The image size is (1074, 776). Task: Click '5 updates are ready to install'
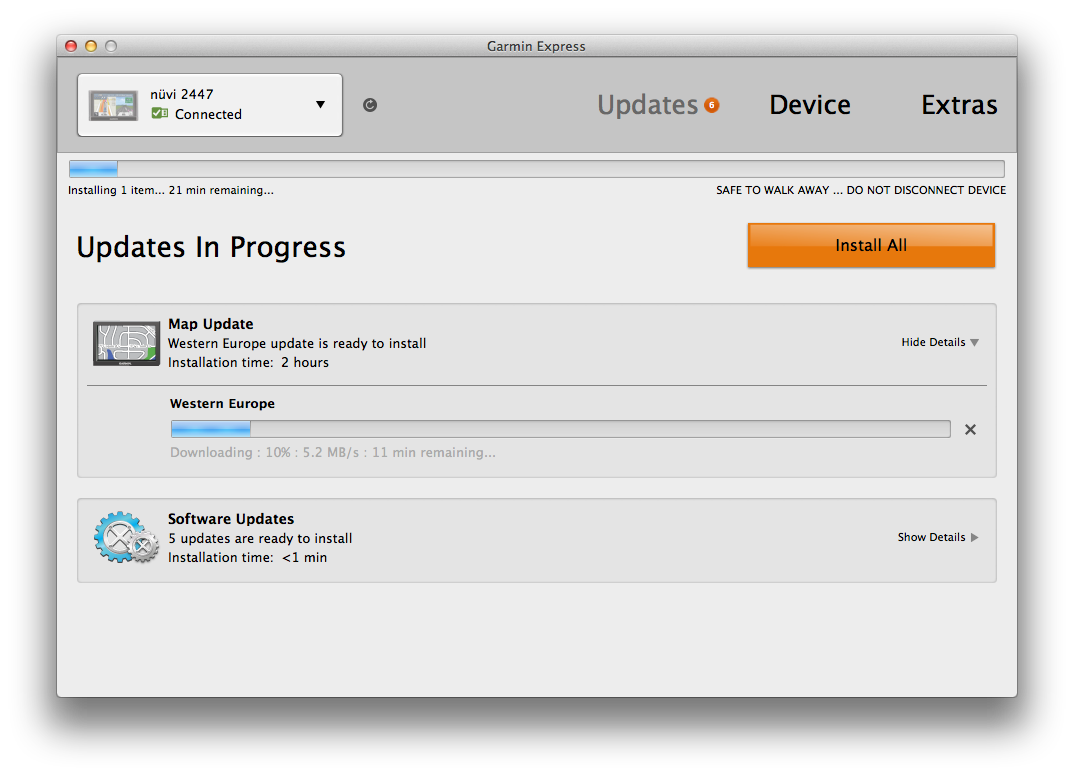260,538
